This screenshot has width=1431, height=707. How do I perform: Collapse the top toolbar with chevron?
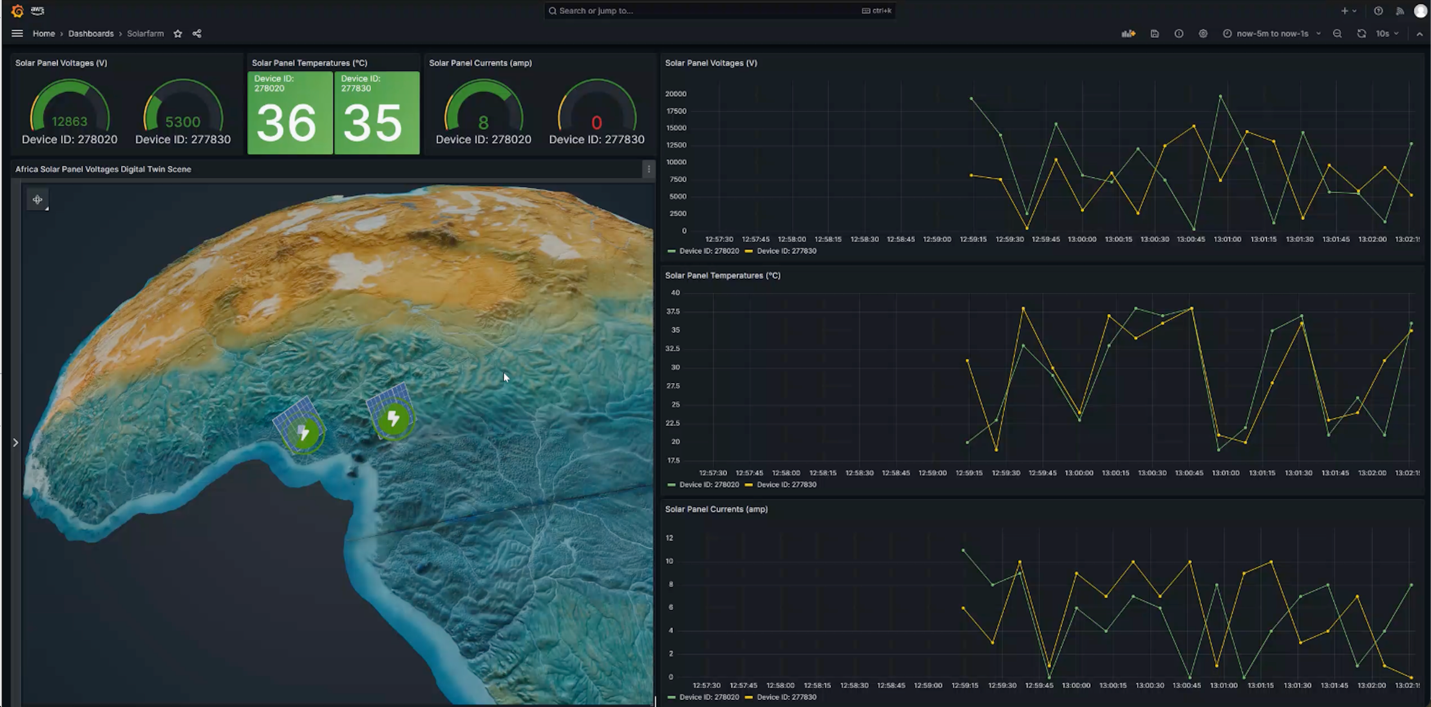pos(1419,34)
